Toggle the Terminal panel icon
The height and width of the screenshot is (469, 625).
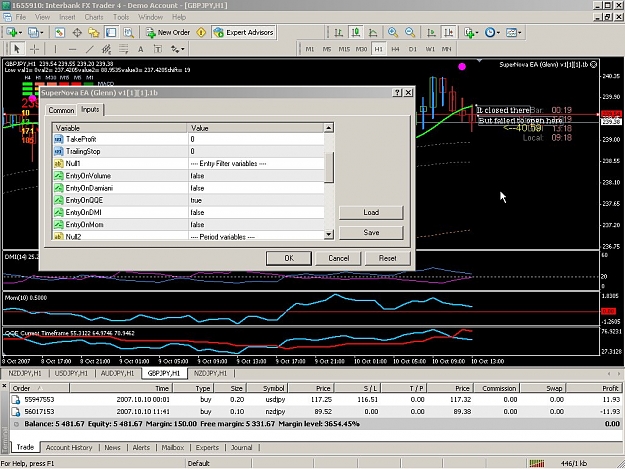111,33
